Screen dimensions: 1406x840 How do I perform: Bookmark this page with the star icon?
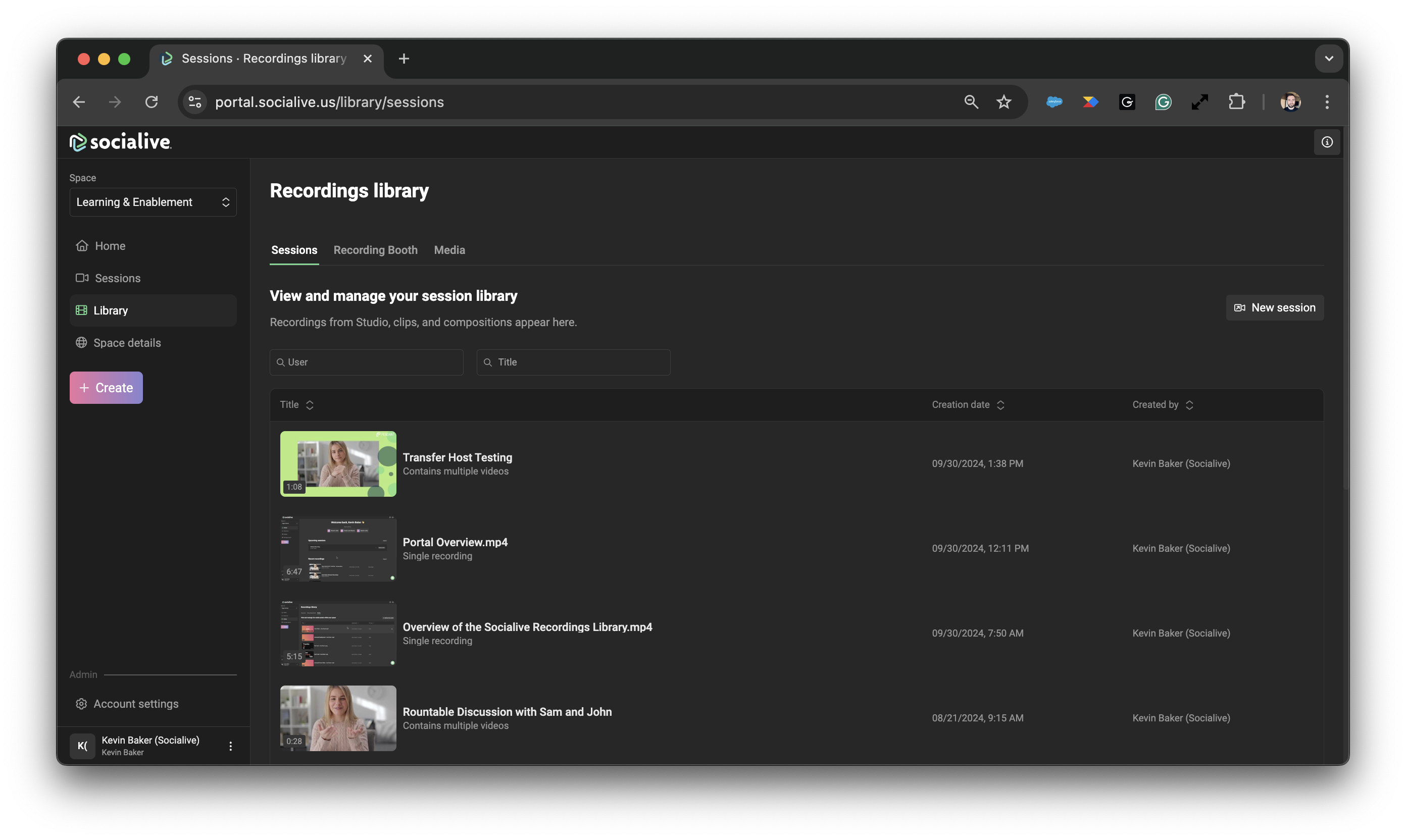click(x=1003, y=102)
